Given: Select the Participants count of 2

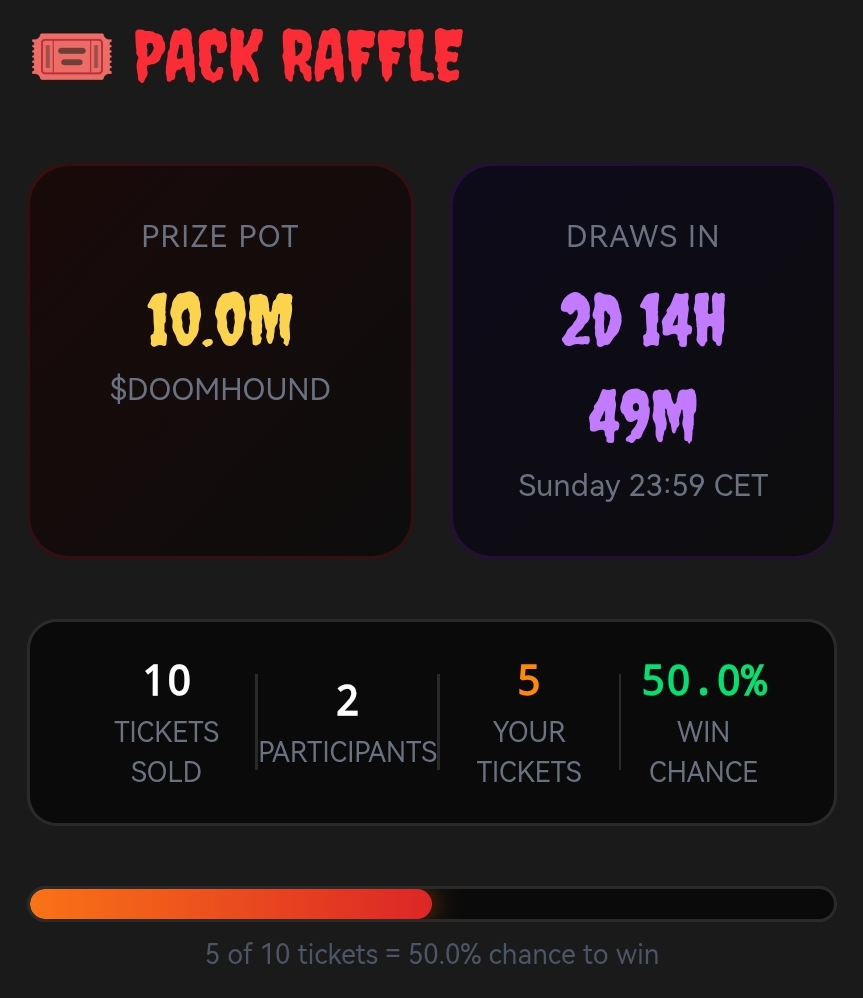Looking at the screenshot, I should pyautogui.click(x=347, y=701).
